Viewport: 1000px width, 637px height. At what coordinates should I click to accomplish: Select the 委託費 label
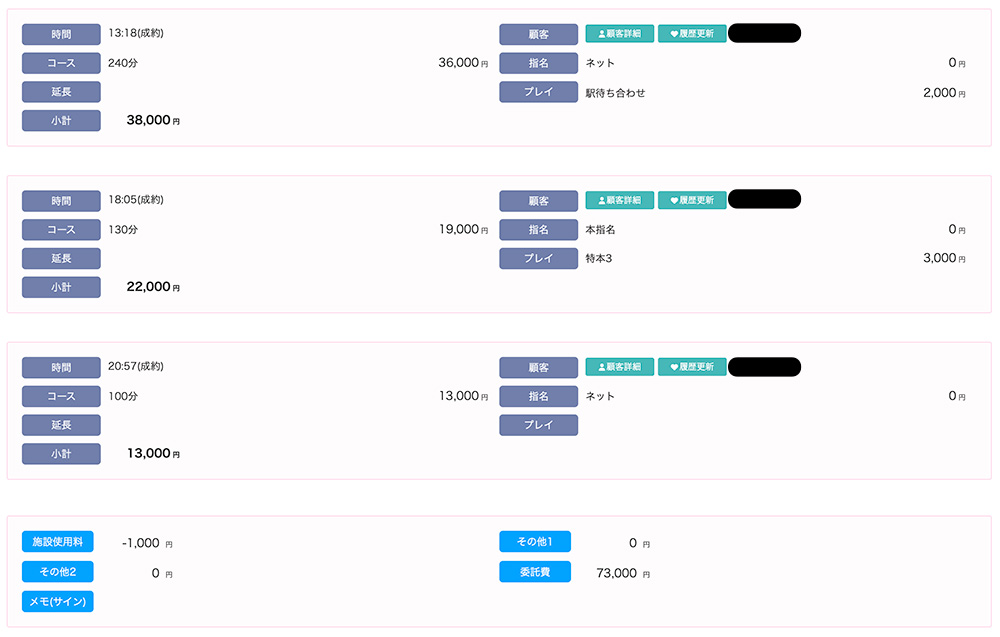[x=535, y=572]
